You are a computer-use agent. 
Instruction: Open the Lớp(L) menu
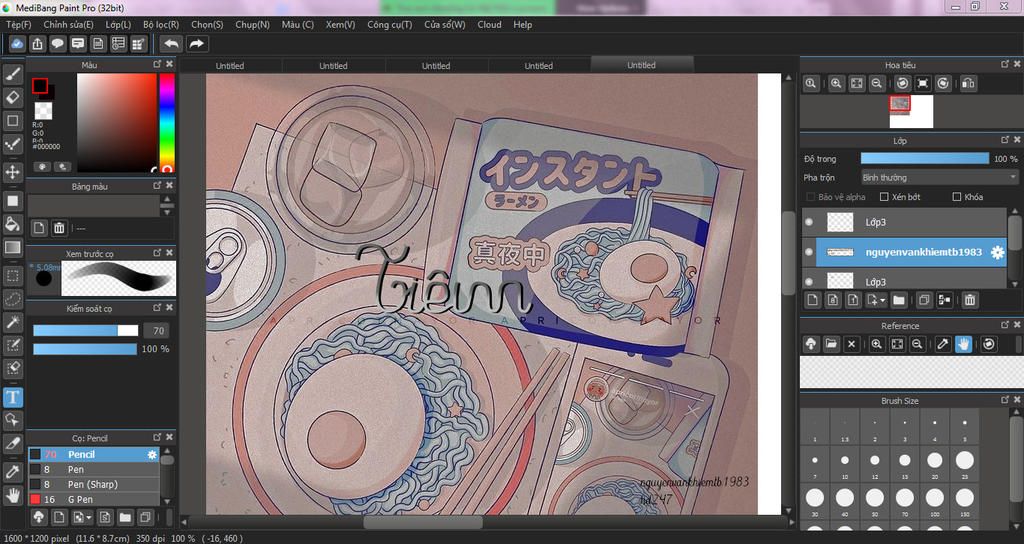pos(118,24)
